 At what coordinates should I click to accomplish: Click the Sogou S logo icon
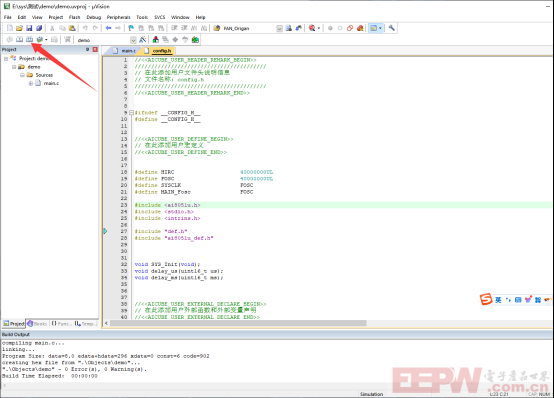(486, 299)
